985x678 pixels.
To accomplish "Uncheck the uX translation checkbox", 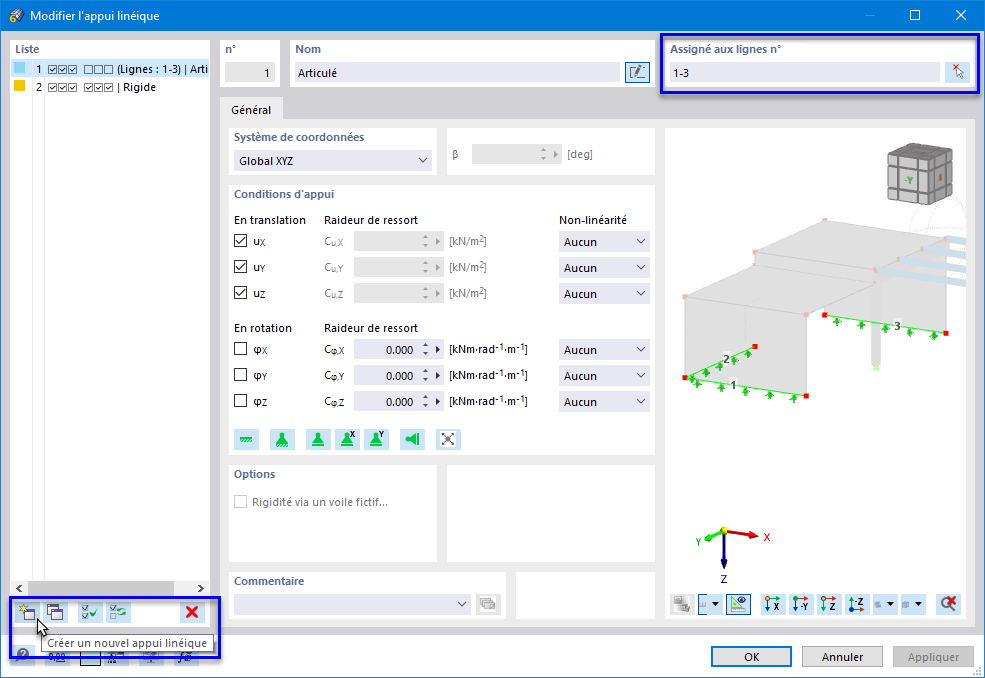I will (x=240, y=241).
